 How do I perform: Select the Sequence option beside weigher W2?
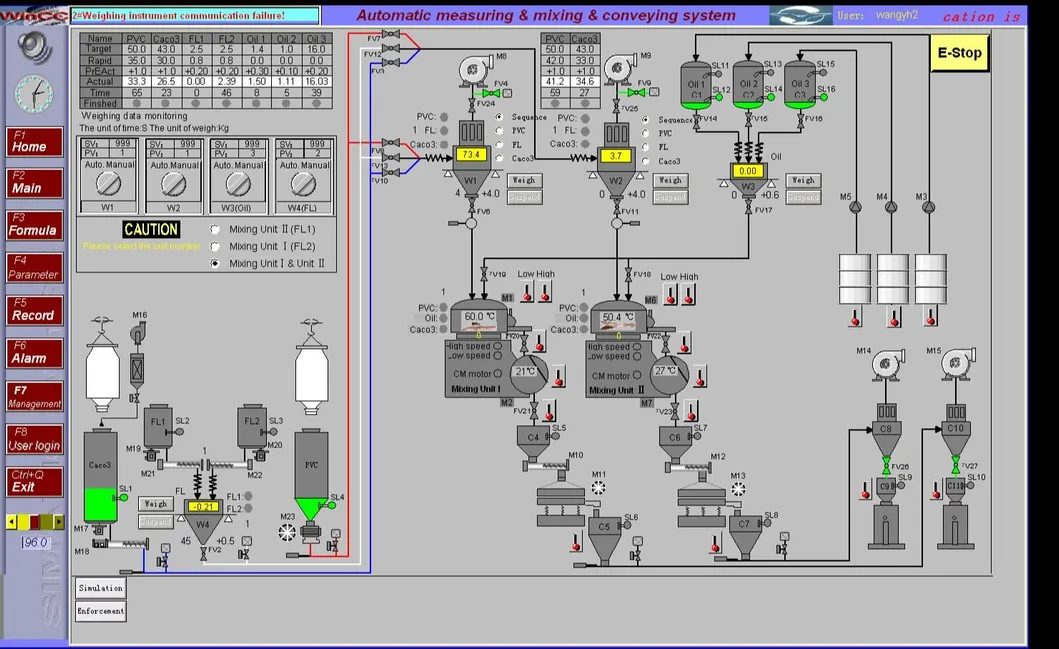click(x=644, y=119)
